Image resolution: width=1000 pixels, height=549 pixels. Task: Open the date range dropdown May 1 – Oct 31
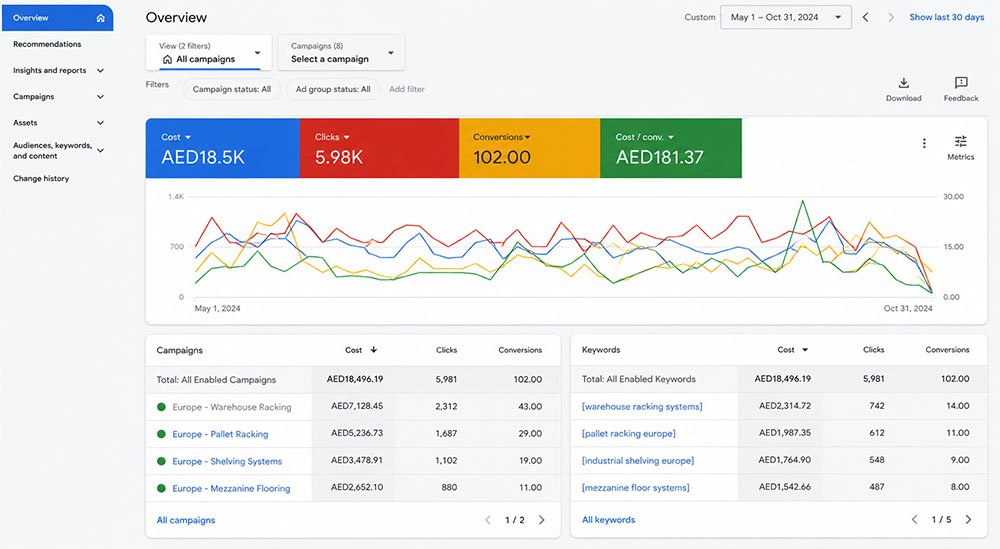click(786, 17)
